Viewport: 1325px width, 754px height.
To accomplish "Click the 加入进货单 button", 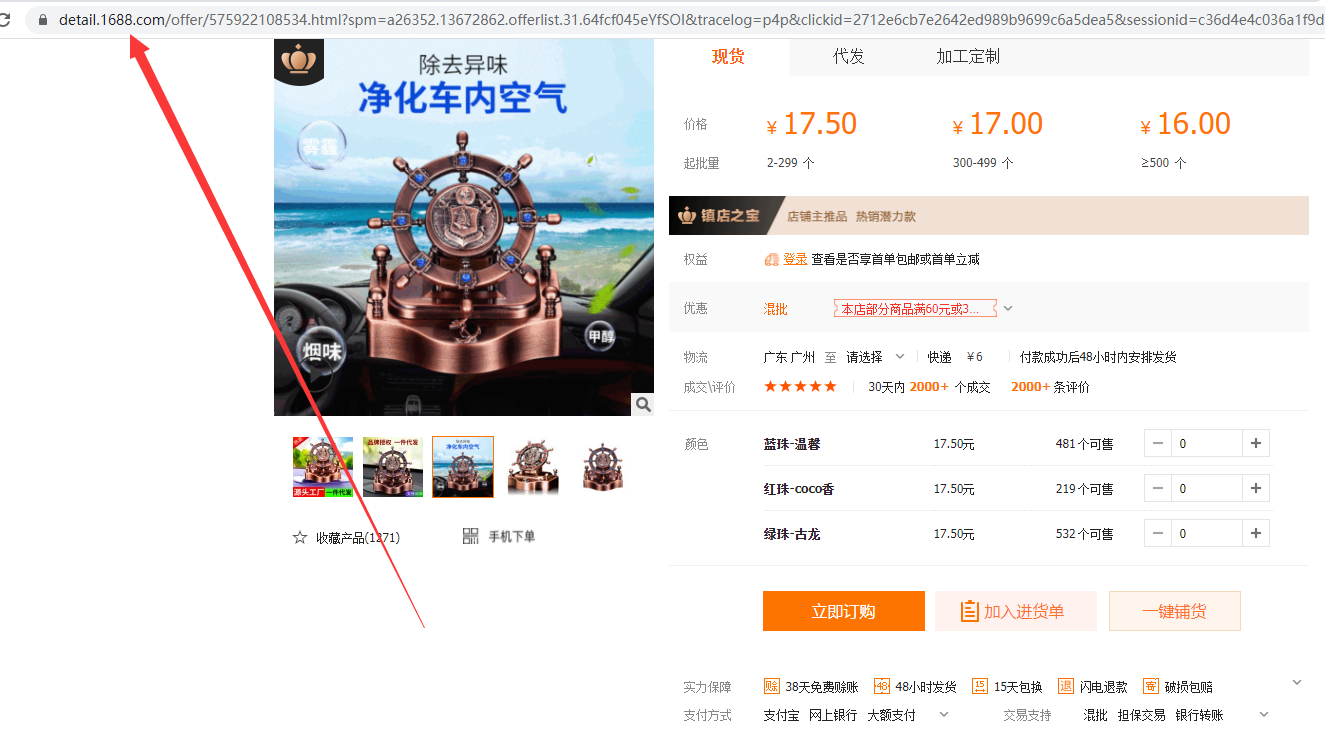I will pos(1016,611).
